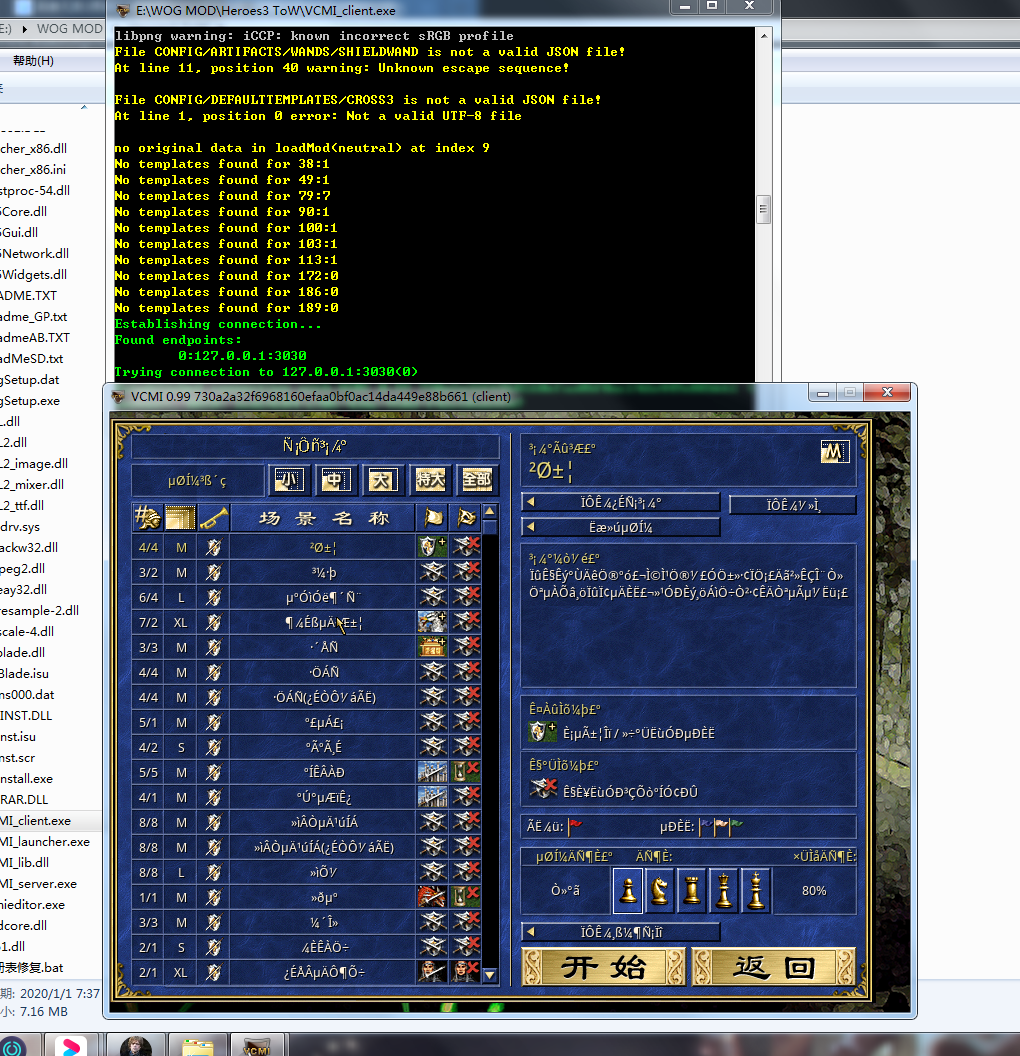Select the server.exe file in Explorer
This screenshot has width=1020, height=1056.
39,884
